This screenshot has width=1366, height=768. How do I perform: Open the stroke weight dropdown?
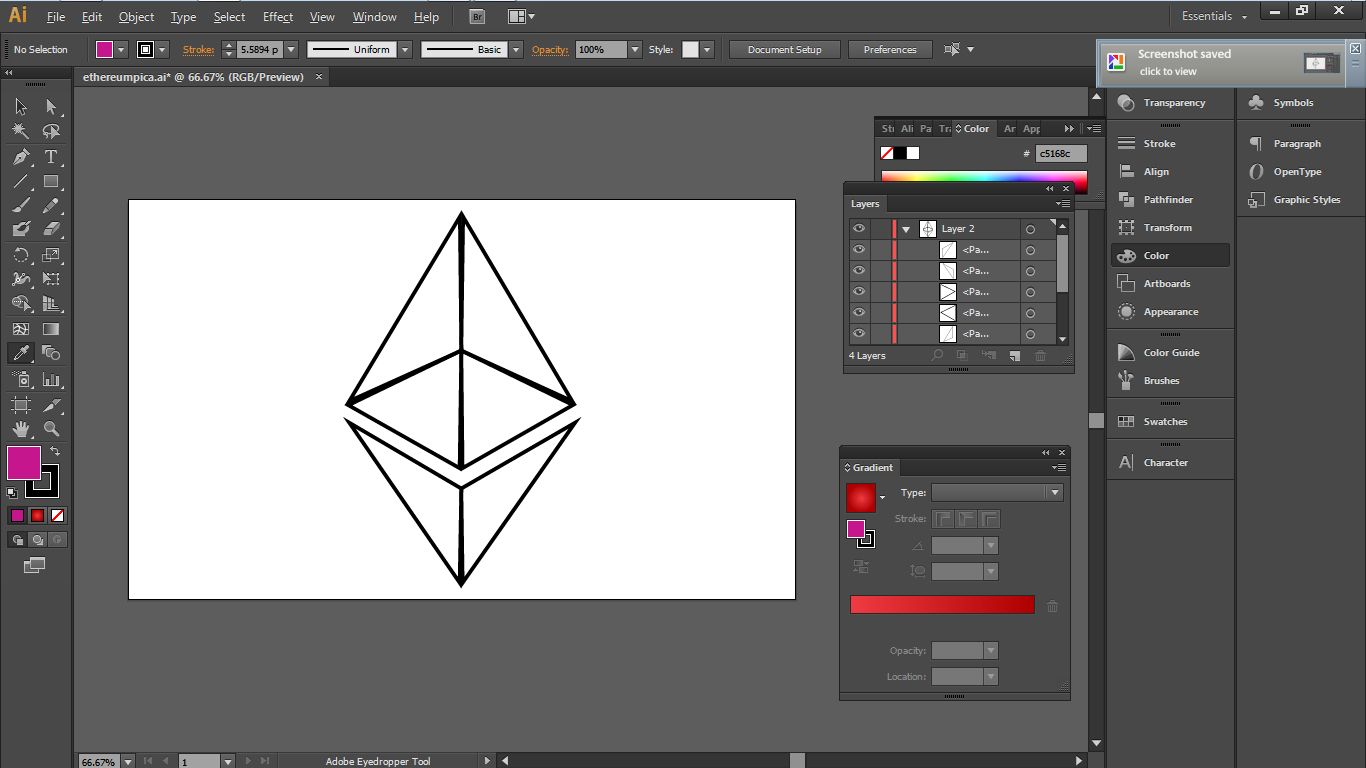[x=291, y=49]
